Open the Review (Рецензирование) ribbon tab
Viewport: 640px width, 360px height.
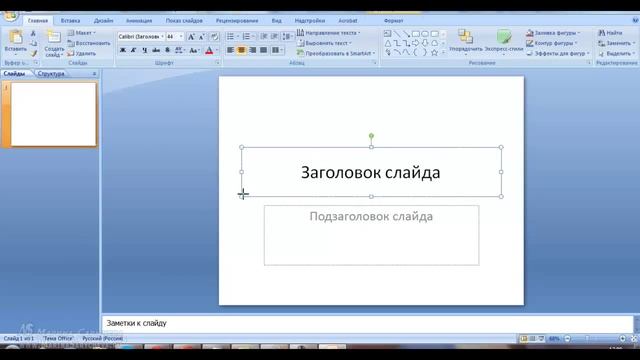(x=237, y=20)
